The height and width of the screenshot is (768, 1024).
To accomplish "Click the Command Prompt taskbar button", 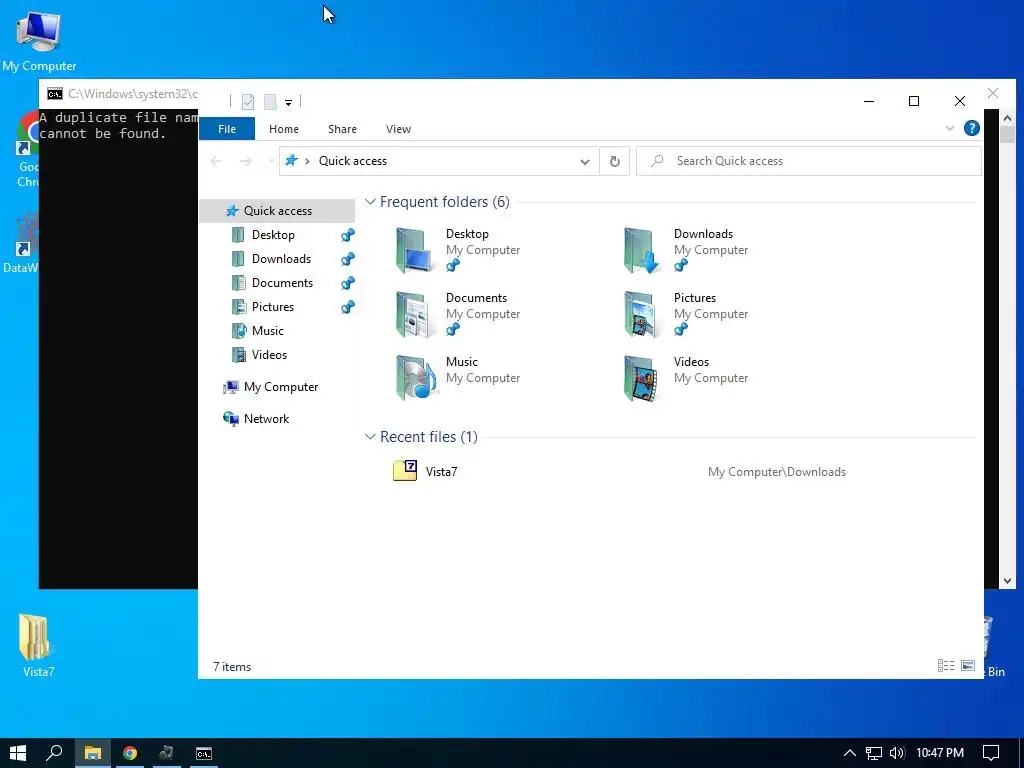I will click(x=204, y=753).
